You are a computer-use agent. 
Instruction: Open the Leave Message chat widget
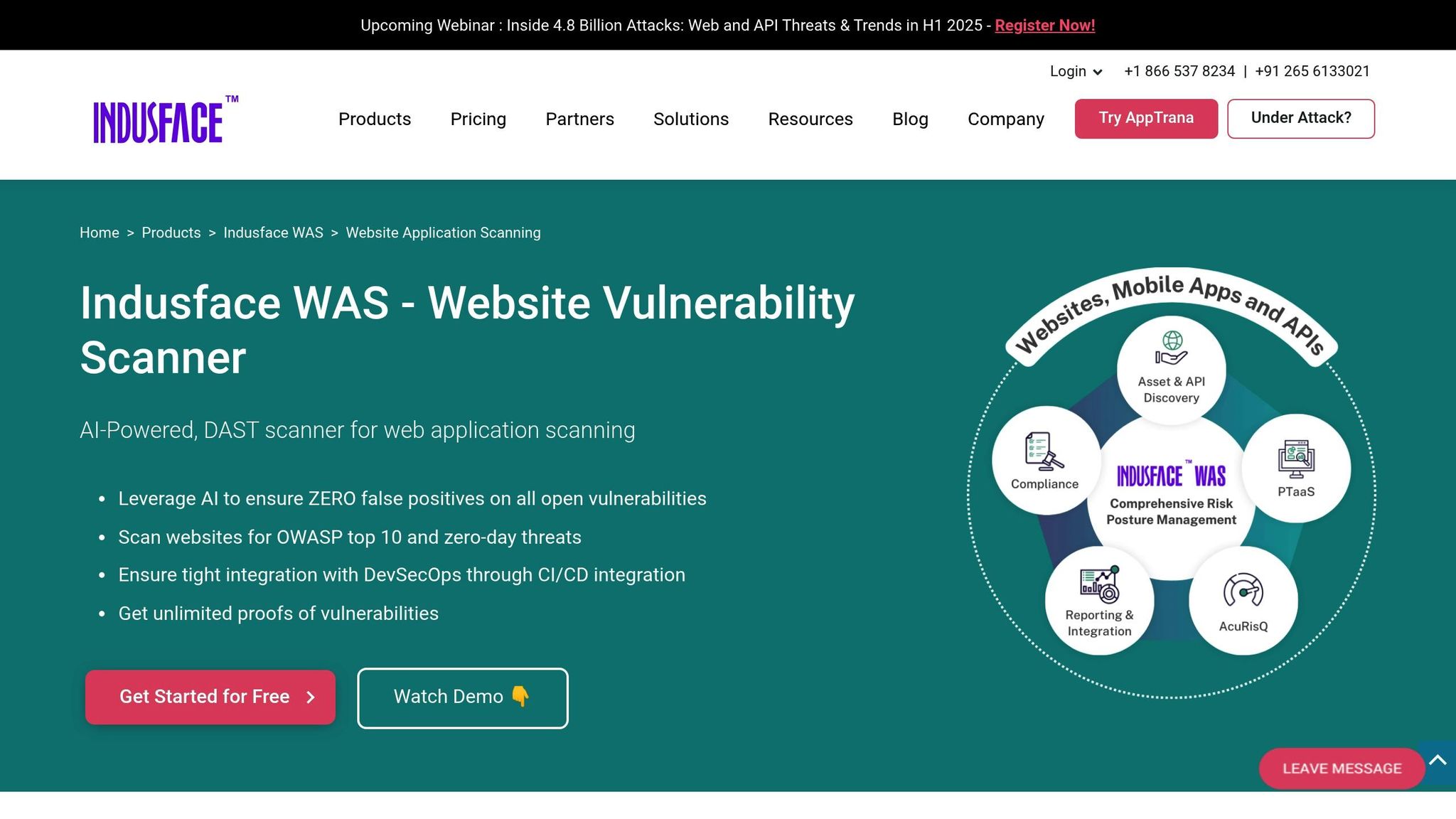pyautogui.click(x=1341, y=768)
